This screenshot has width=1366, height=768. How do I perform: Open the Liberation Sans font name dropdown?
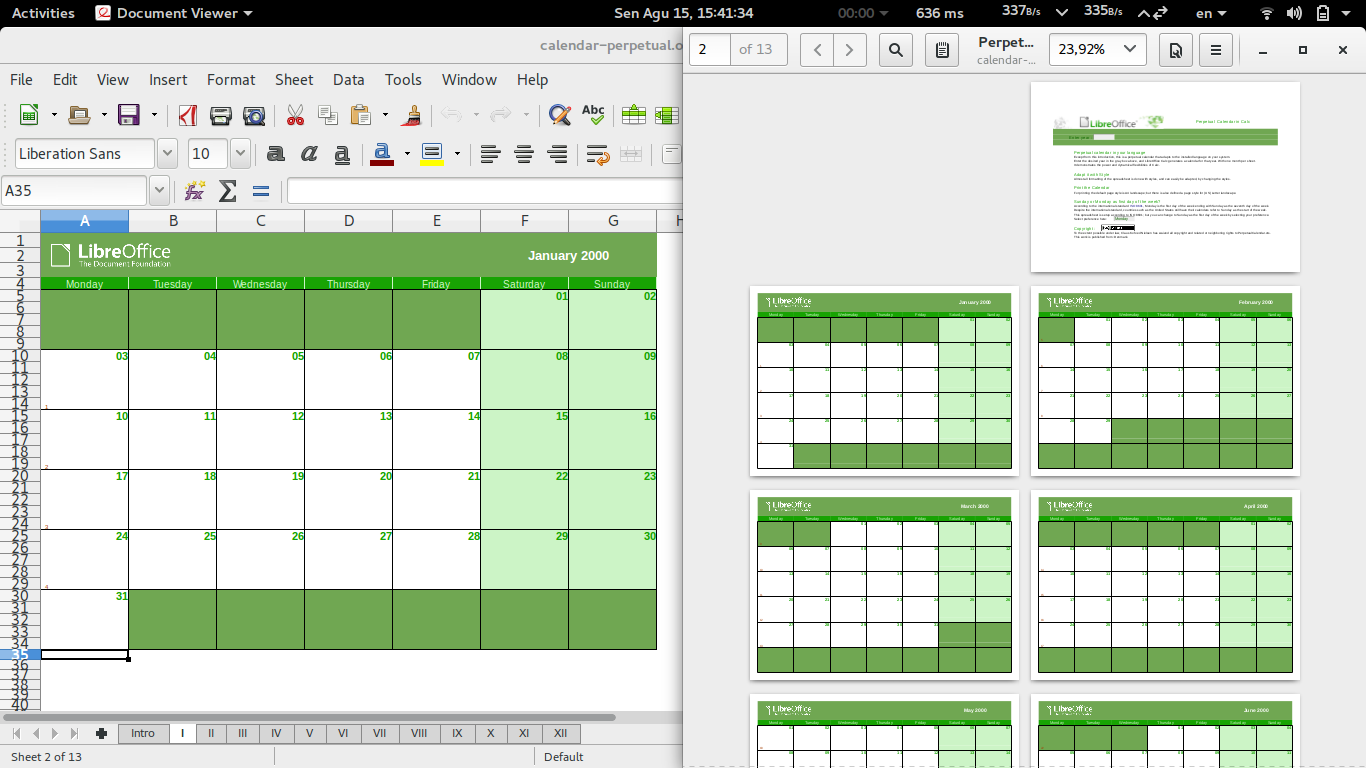(168, 153)
